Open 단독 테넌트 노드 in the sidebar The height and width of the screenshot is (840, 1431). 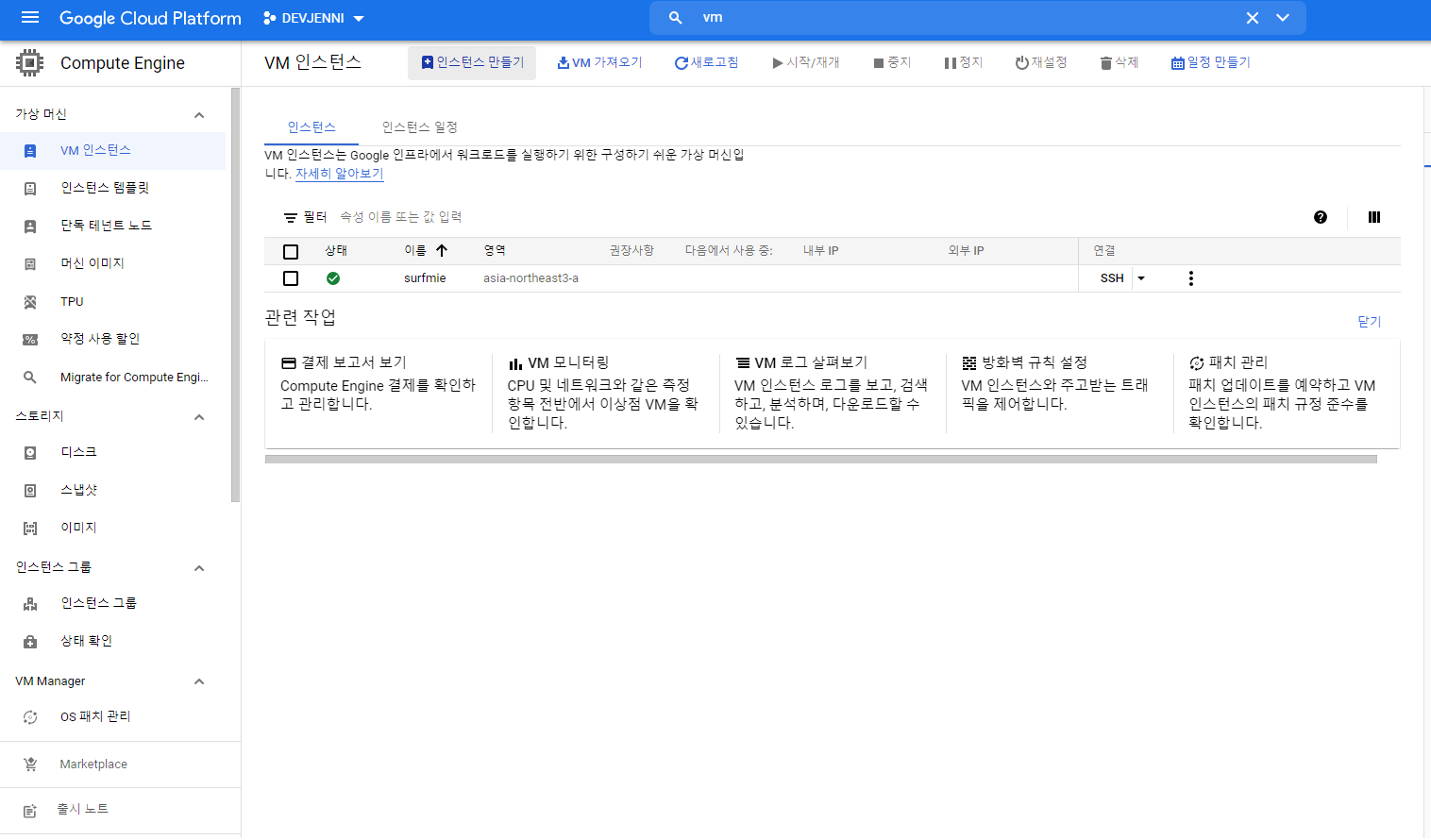[113, 227]
